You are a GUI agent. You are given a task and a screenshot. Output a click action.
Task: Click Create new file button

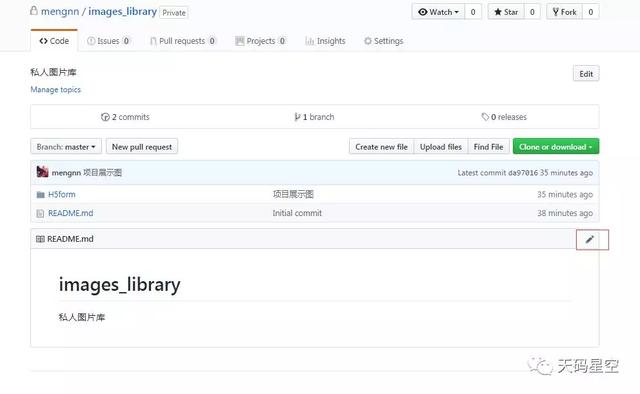click(382, 147)
